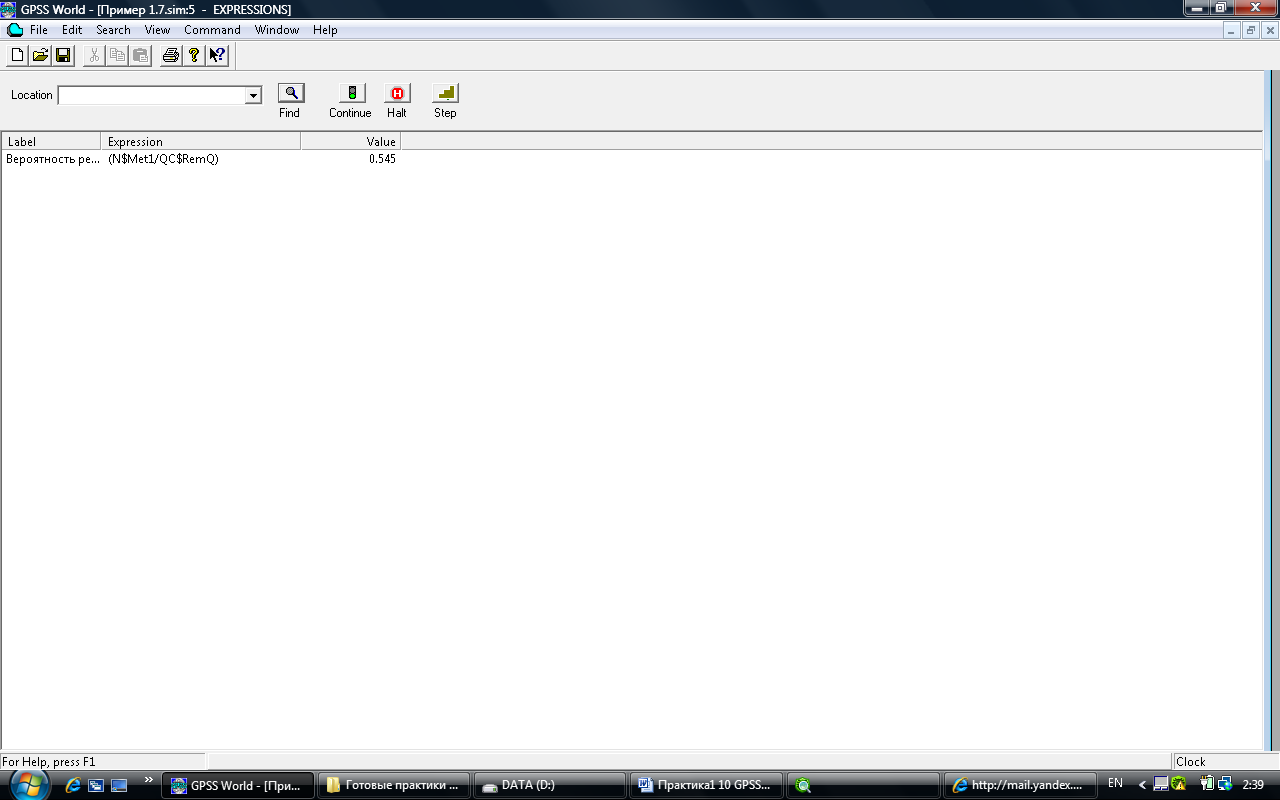Click the Context Help arrow icon

(x=217, y=55)
